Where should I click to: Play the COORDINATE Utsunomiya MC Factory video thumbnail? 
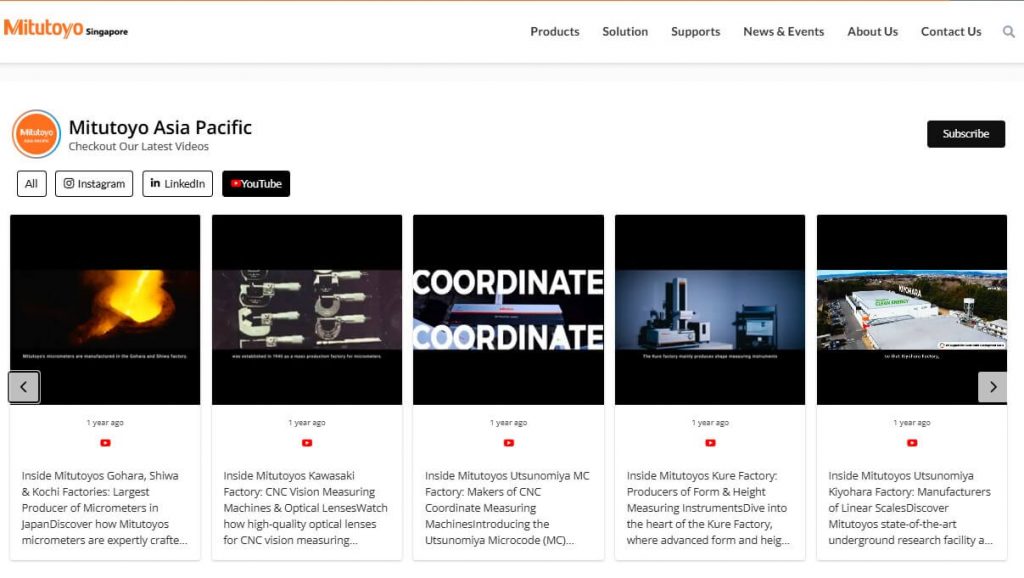508,310
